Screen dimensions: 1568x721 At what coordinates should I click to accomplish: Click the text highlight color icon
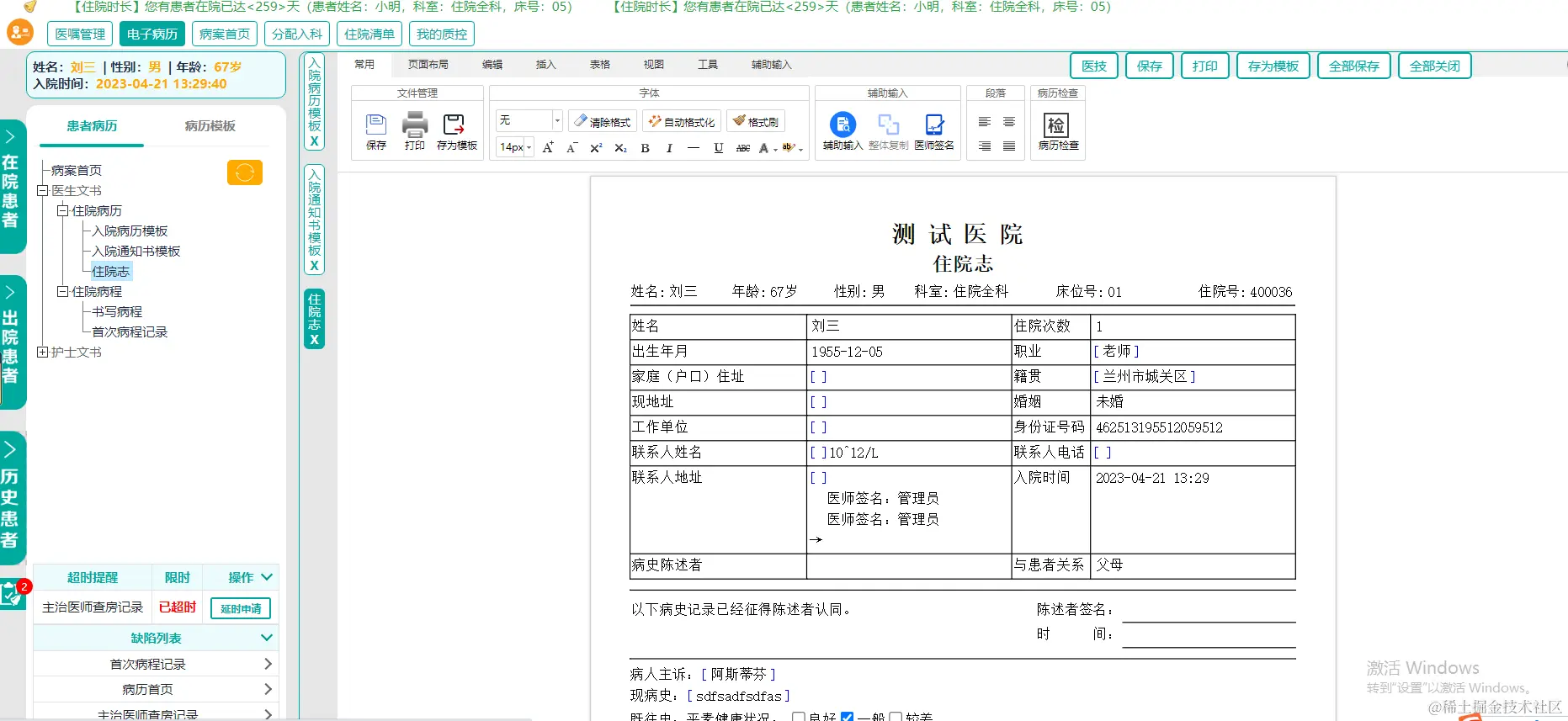[788, 147]
